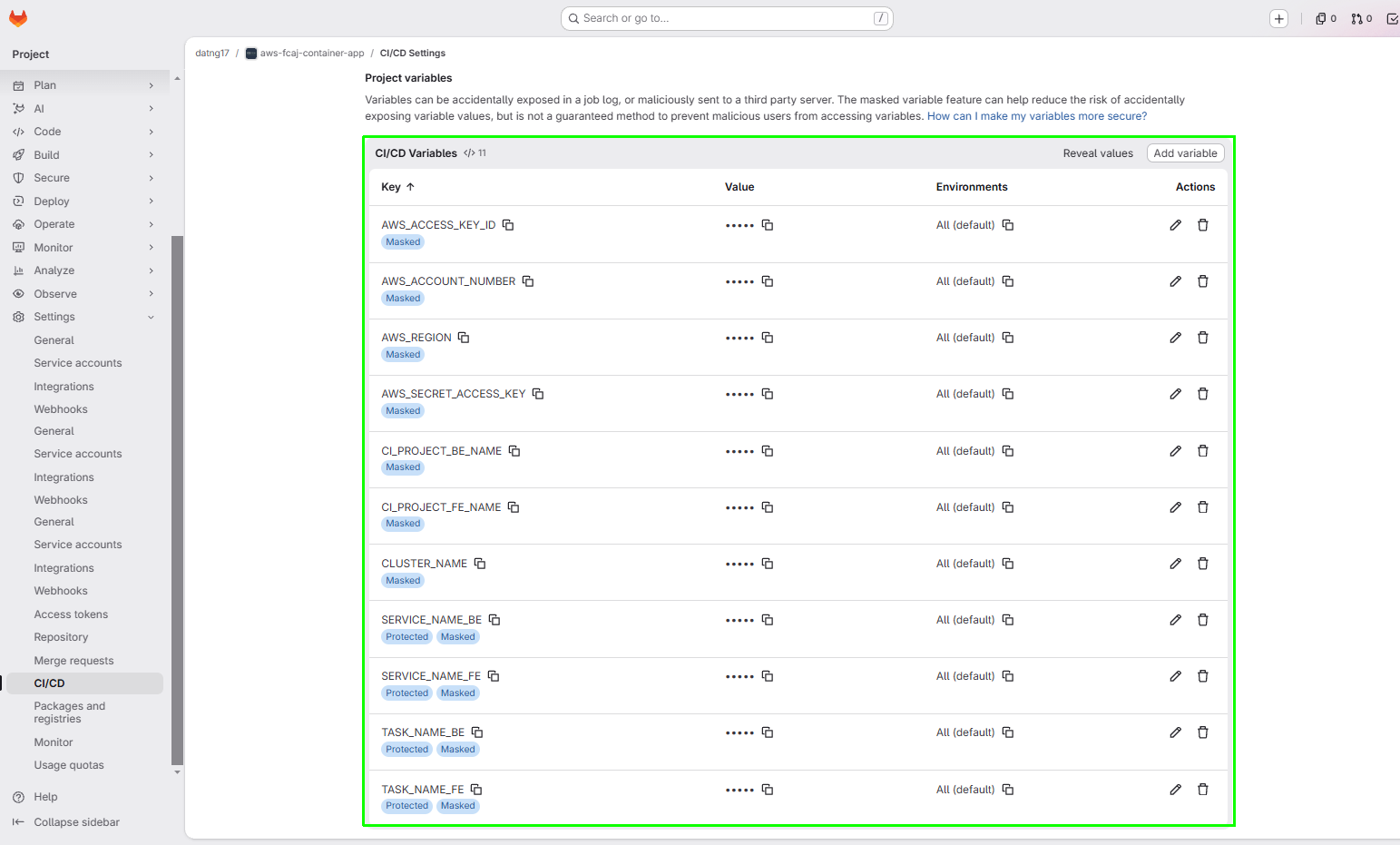1400x845 pixels.
Task: Collapse the Settings sidebar section
Action: pos(84,317)
